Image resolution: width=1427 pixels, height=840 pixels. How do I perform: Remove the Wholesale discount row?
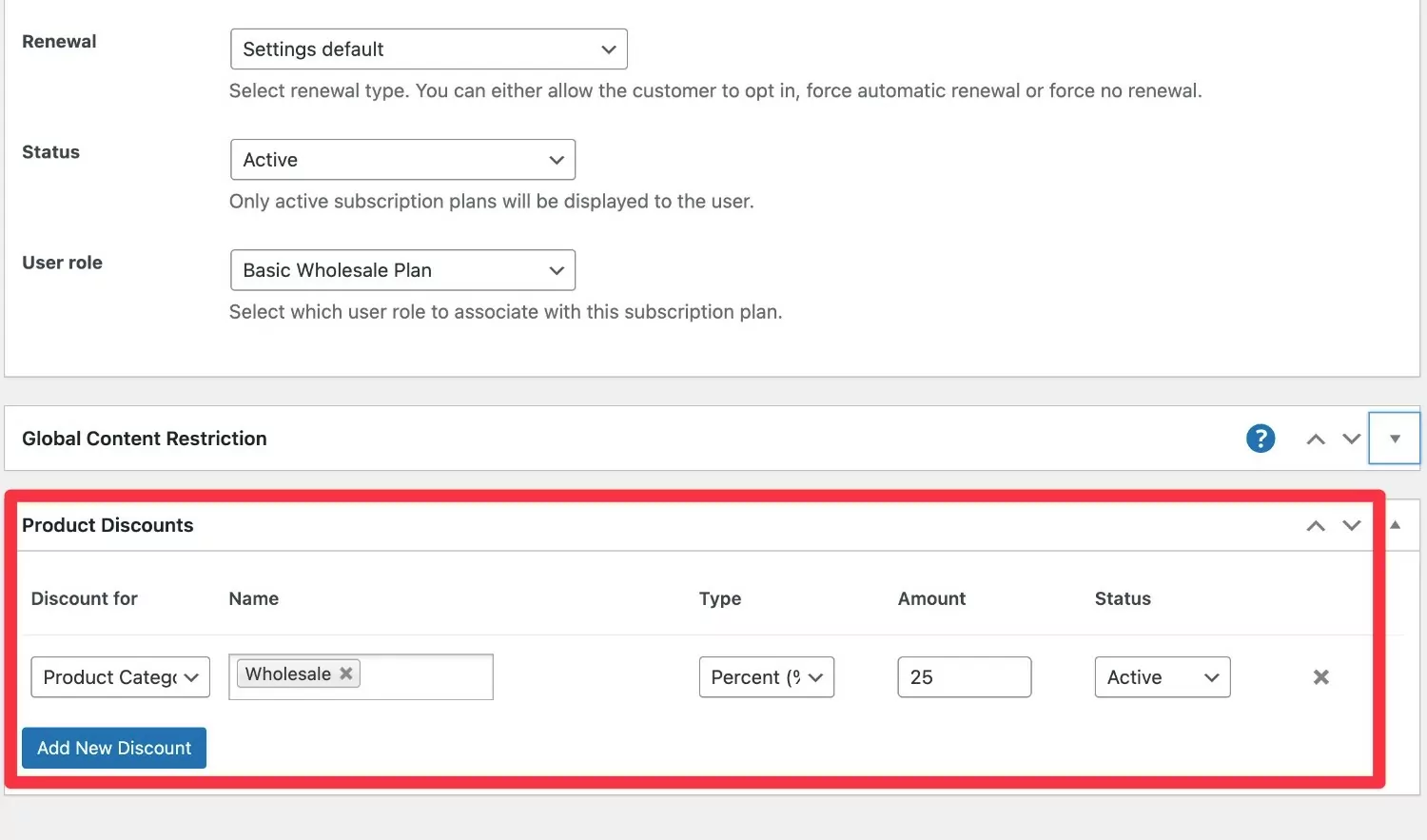[1321, 677]
